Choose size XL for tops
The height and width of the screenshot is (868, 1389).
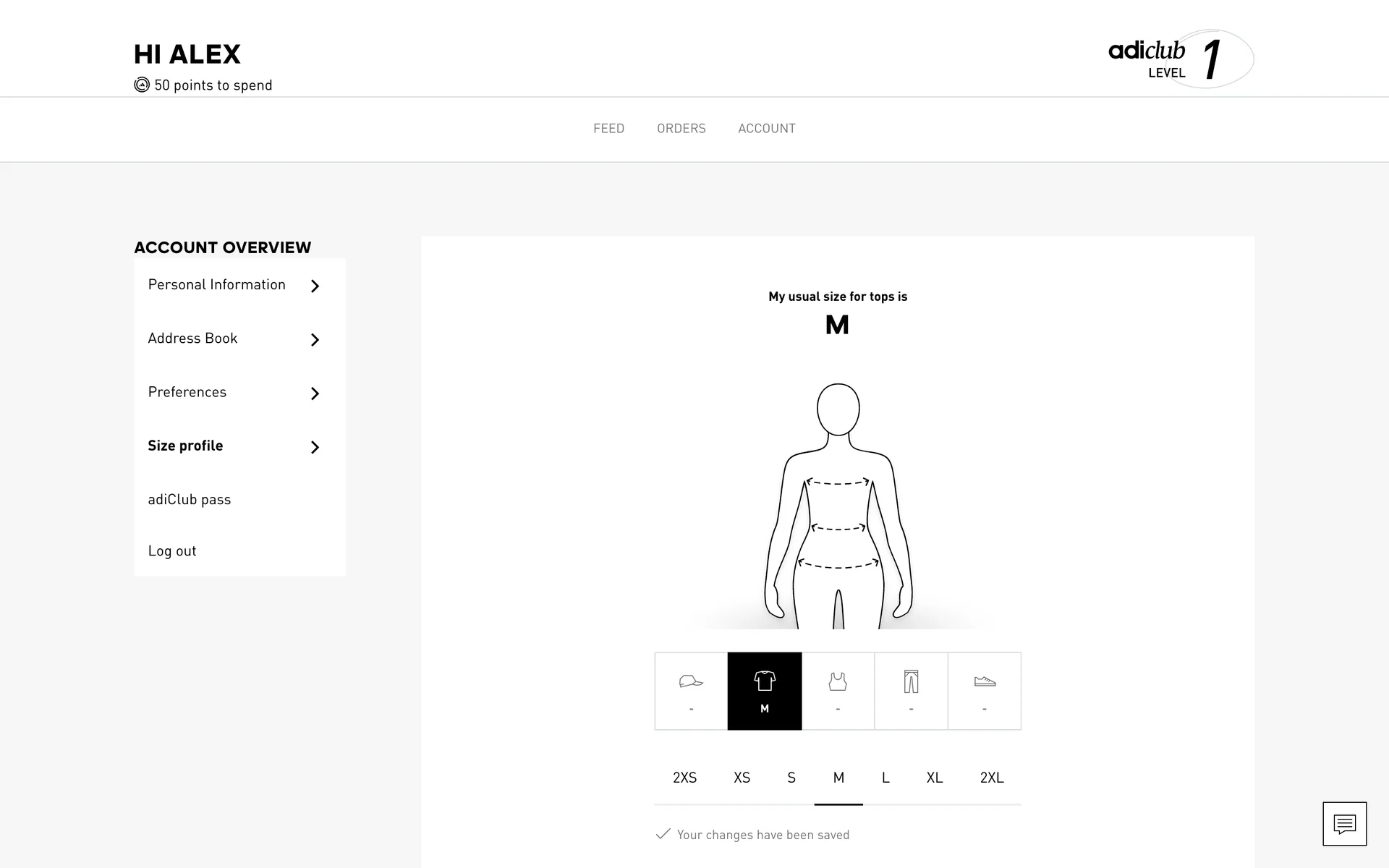point(934,778)
